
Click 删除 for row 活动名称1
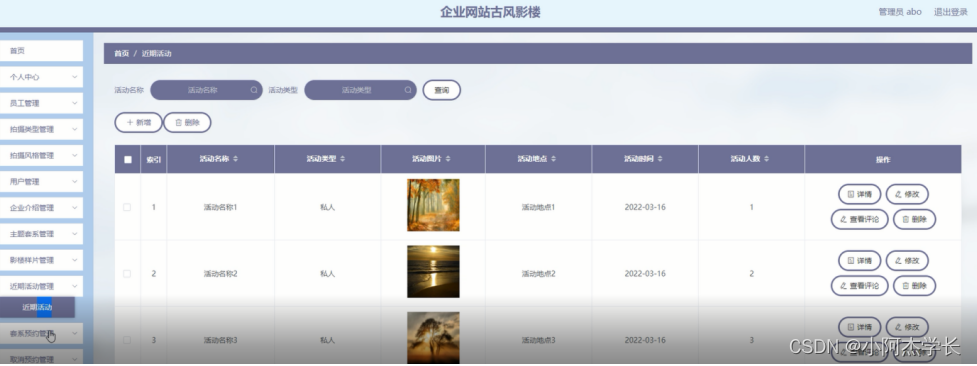pyautogui.click(x=915, y=219)
